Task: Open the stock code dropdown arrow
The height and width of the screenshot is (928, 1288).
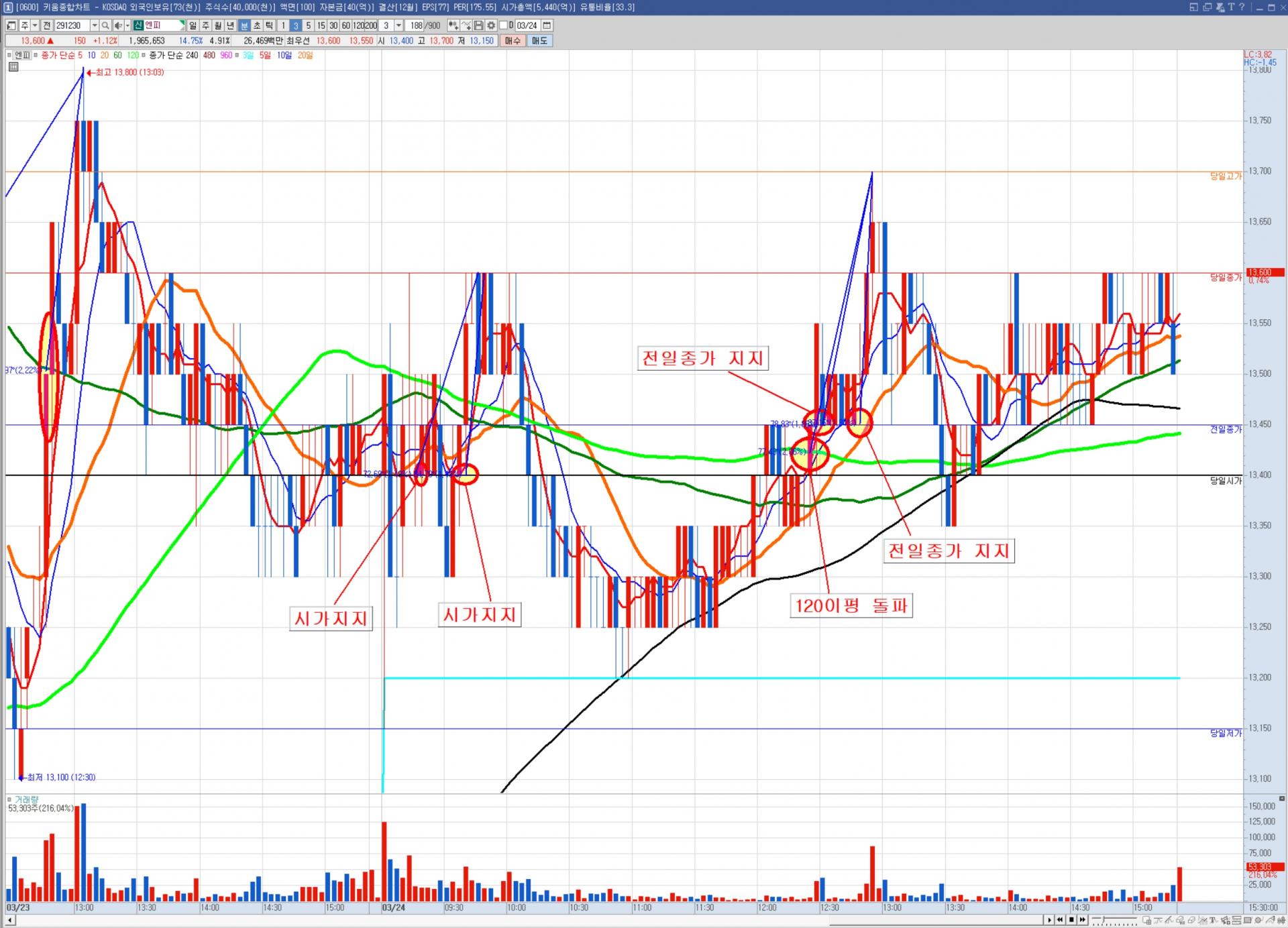Action: 95,25
